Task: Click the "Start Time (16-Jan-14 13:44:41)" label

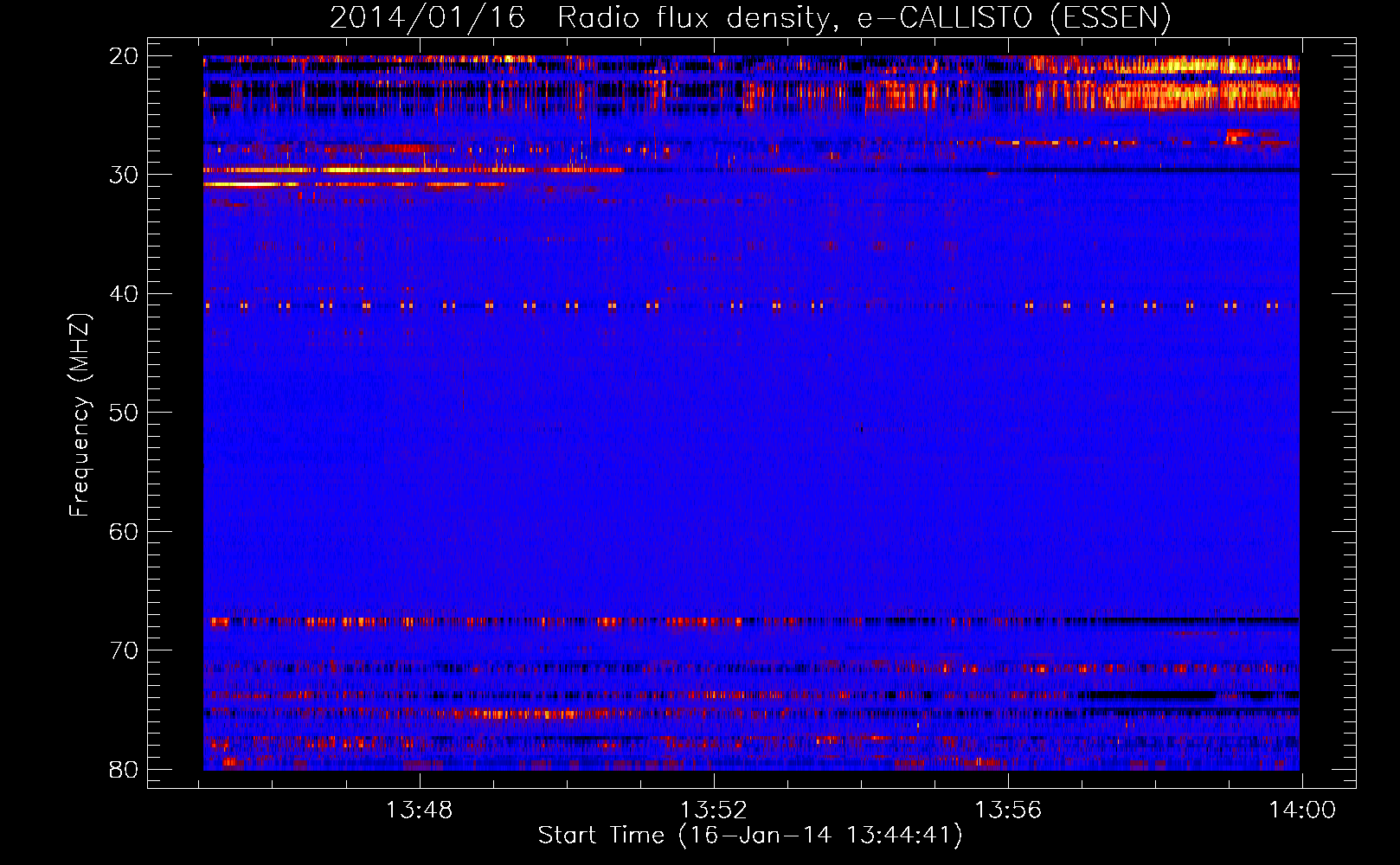Action: [x=750, y=836]
